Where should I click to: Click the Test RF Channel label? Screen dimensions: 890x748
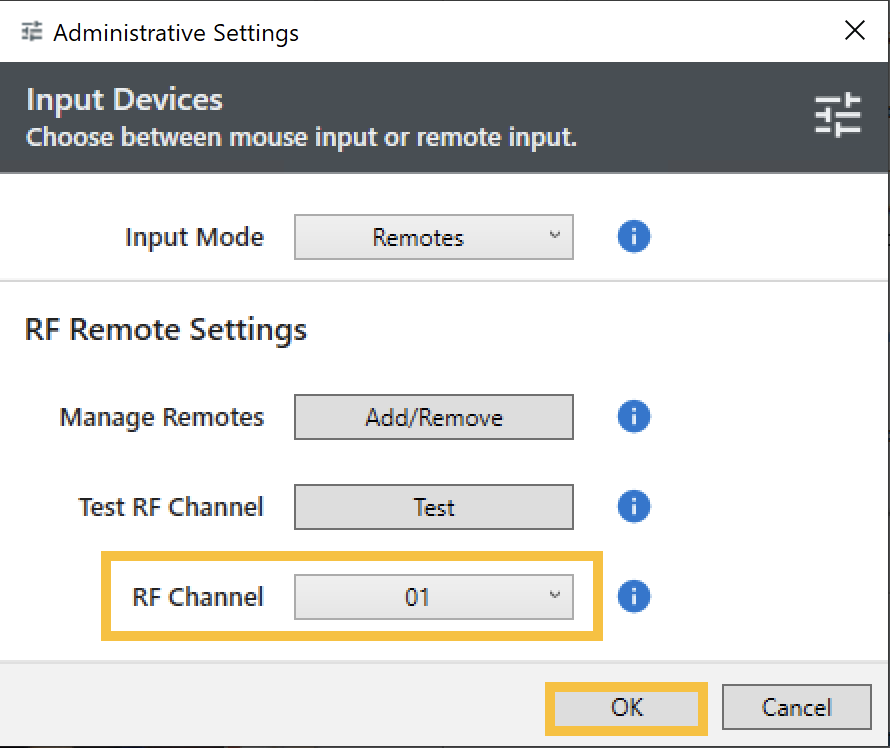171,507
